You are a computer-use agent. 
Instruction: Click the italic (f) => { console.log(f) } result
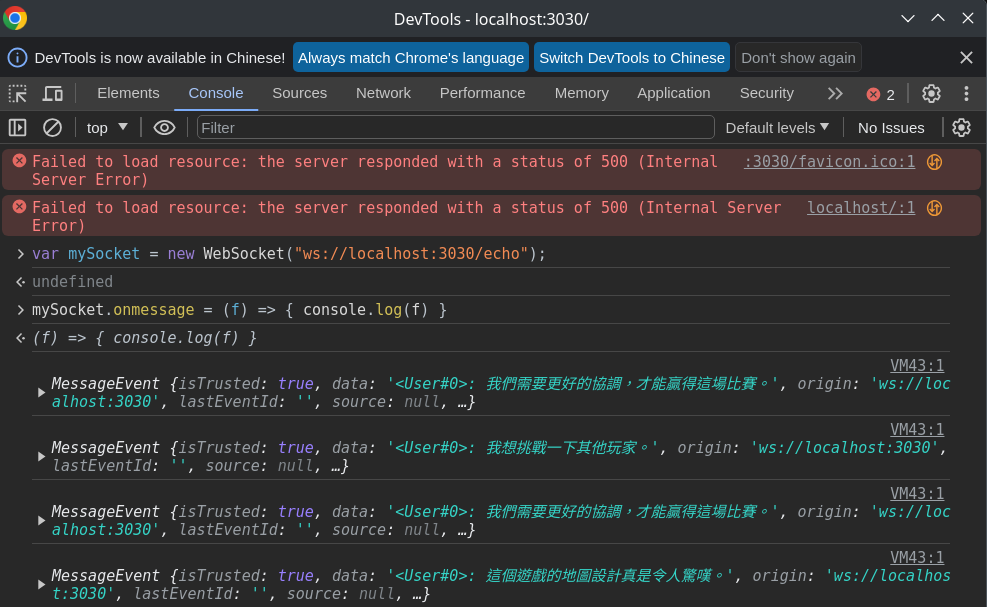[x=145, y=338]
